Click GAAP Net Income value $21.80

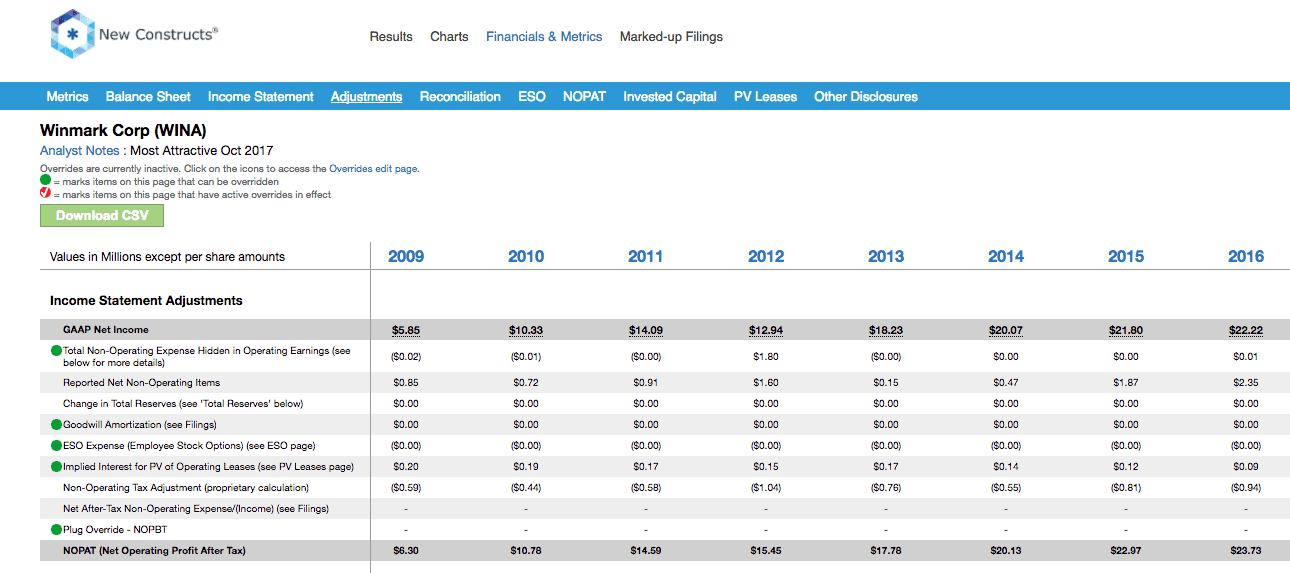(x=1126, y=330)
